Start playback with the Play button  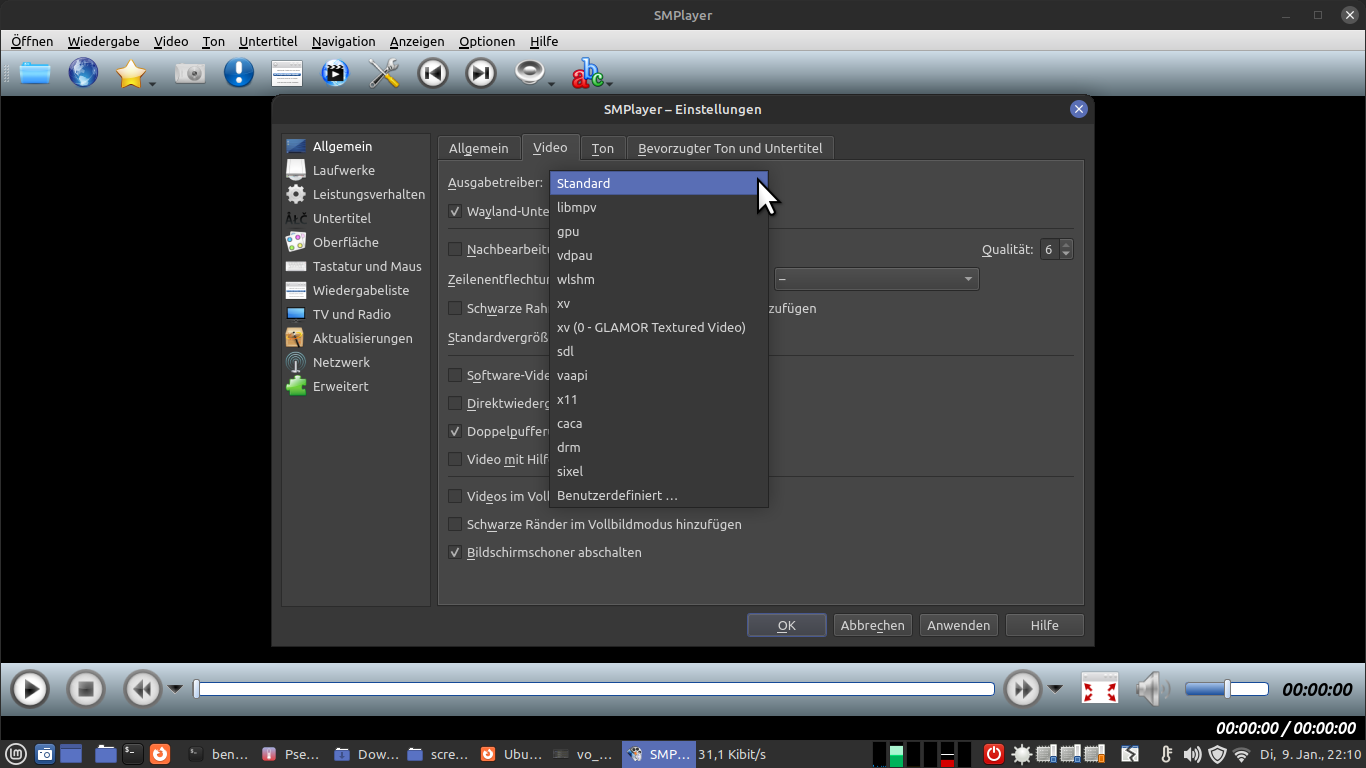[x=30, y=689]
